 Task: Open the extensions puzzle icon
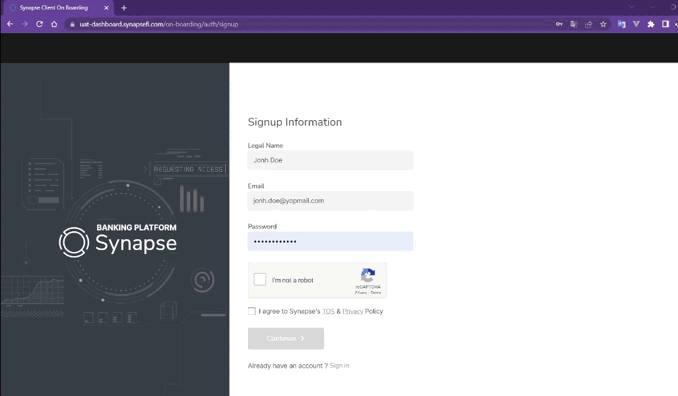651,24
